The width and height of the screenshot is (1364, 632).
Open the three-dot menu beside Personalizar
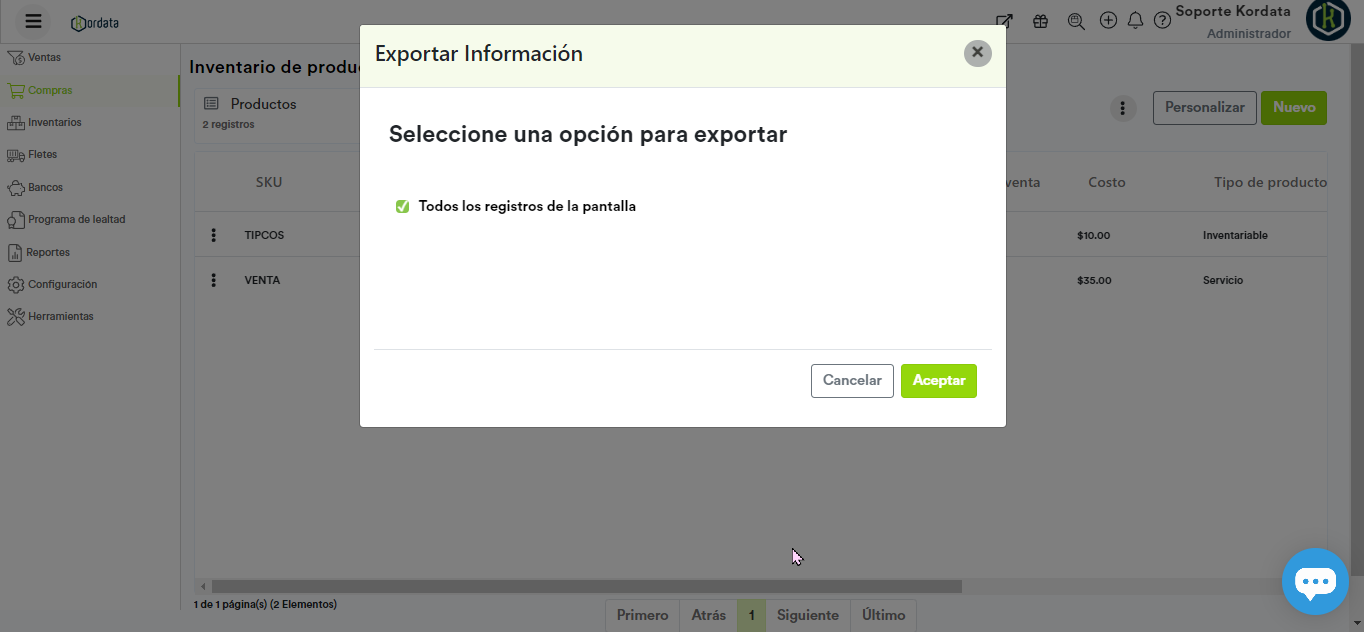1123,108
